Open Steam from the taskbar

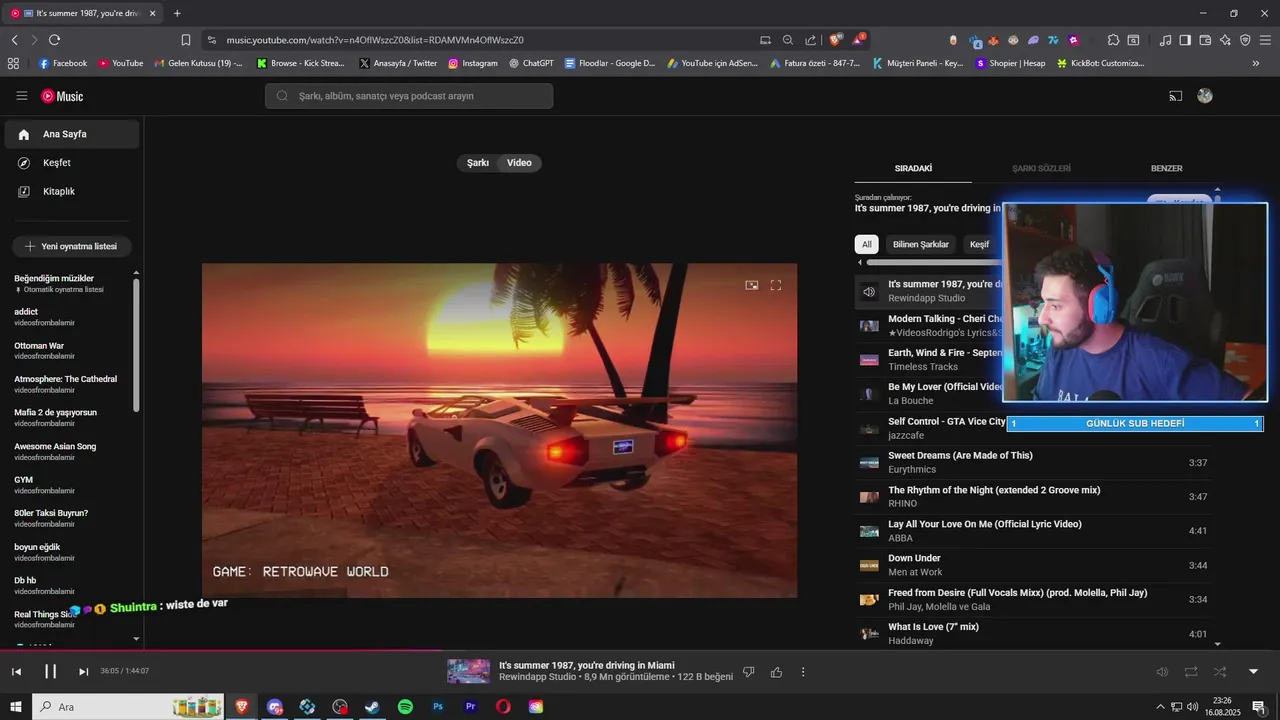372,707
